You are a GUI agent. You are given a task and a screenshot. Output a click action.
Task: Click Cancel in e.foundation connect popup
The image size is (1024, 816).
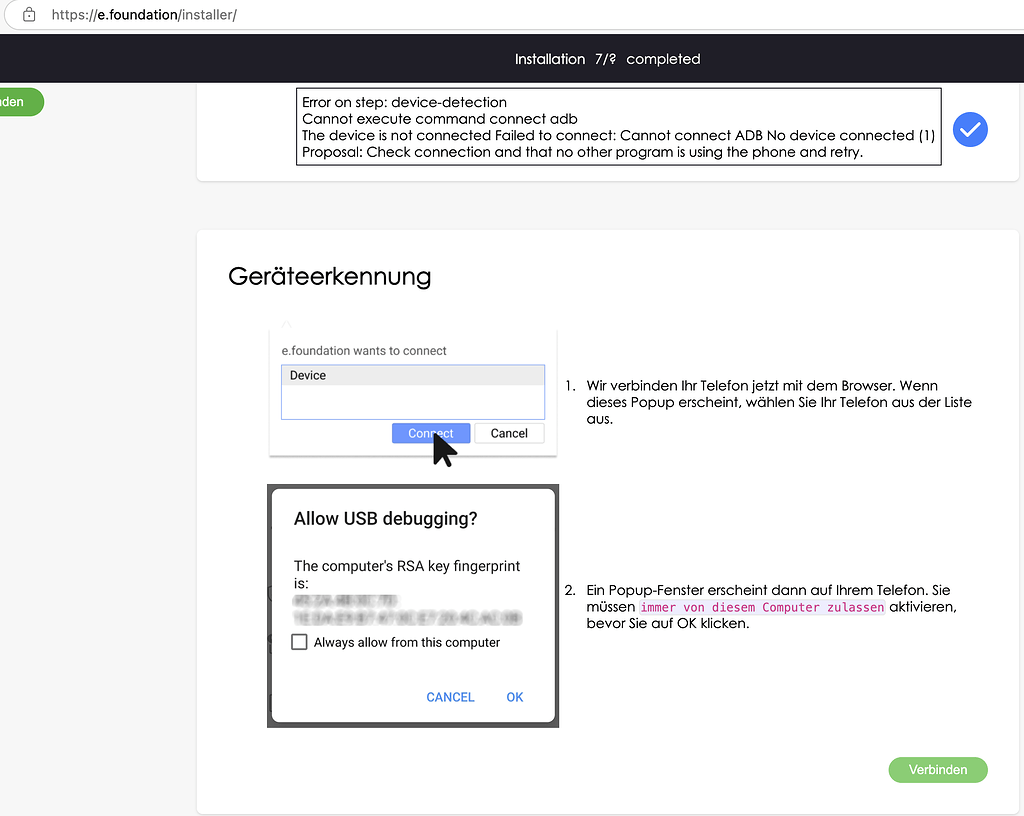[509, 433]
